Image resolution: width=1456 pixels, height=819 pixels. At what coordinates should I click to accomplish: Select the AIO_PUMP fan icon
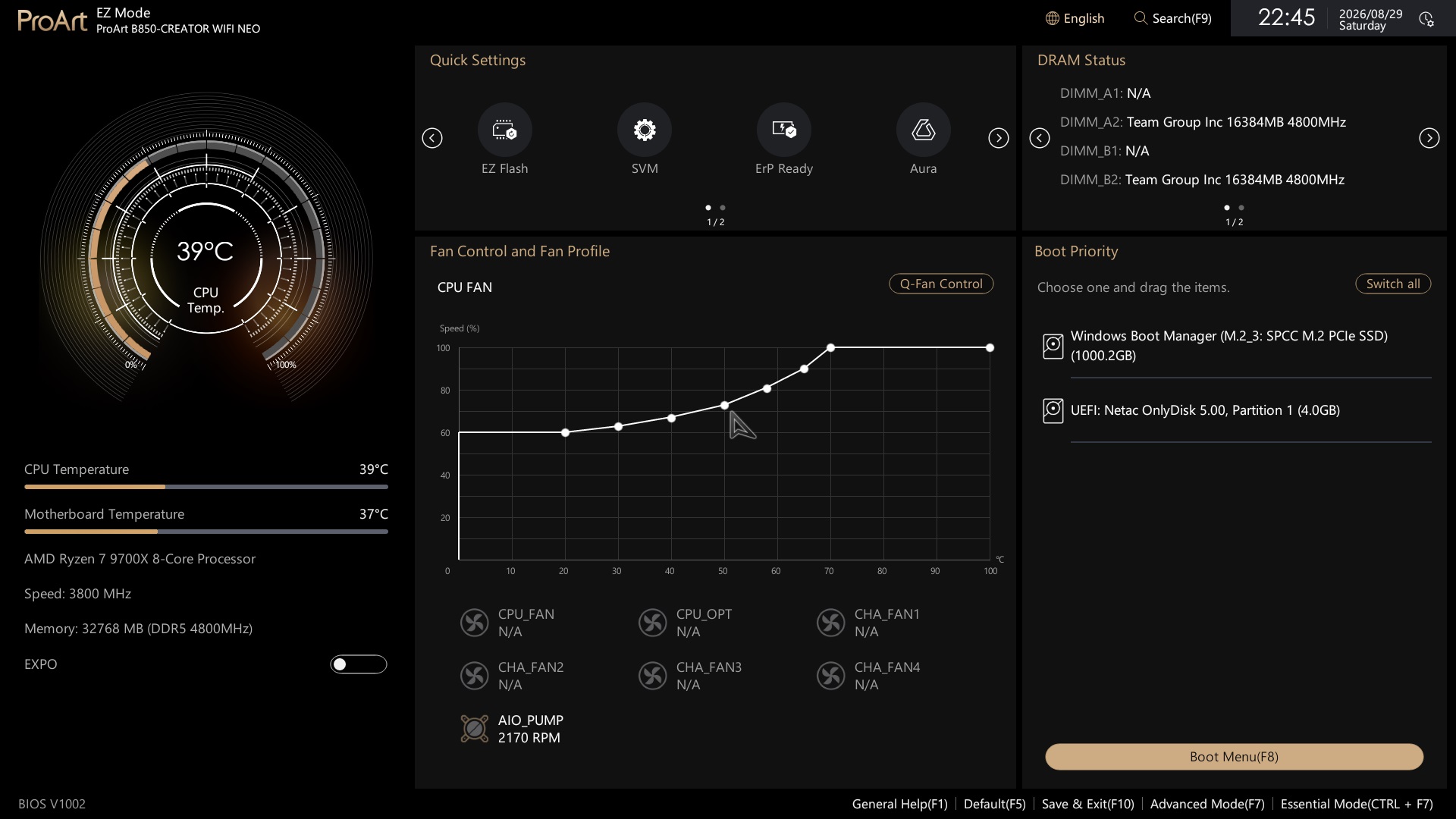(475, 729)
